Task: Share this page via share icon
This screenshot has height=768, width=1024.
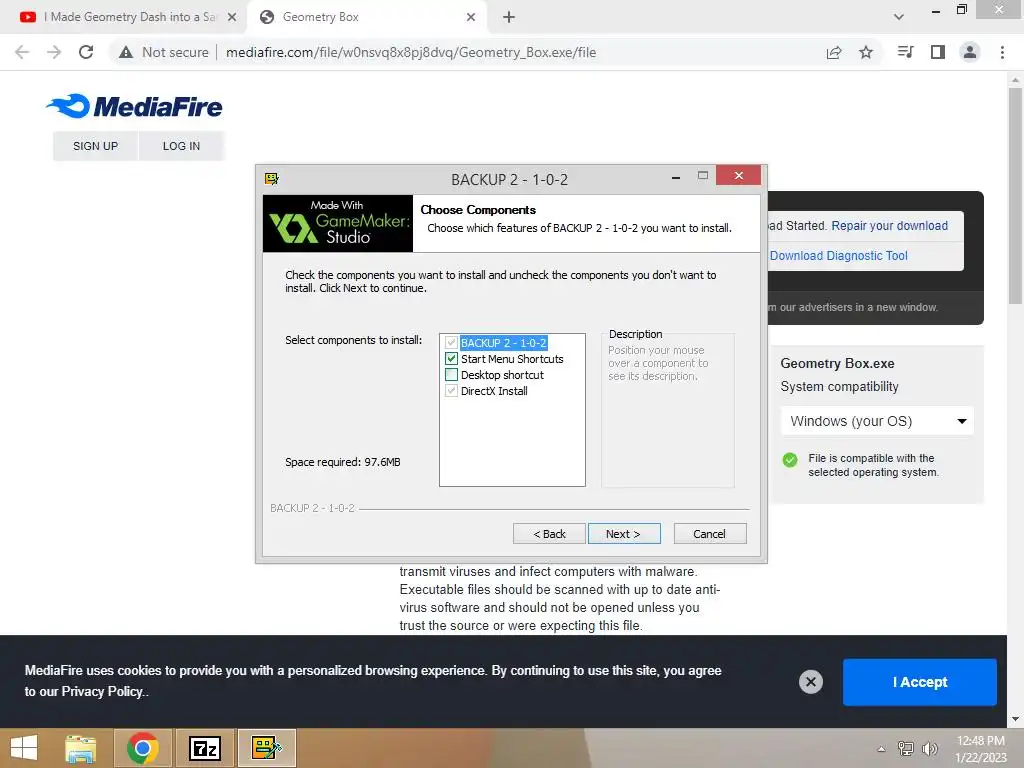Action: 834,52
